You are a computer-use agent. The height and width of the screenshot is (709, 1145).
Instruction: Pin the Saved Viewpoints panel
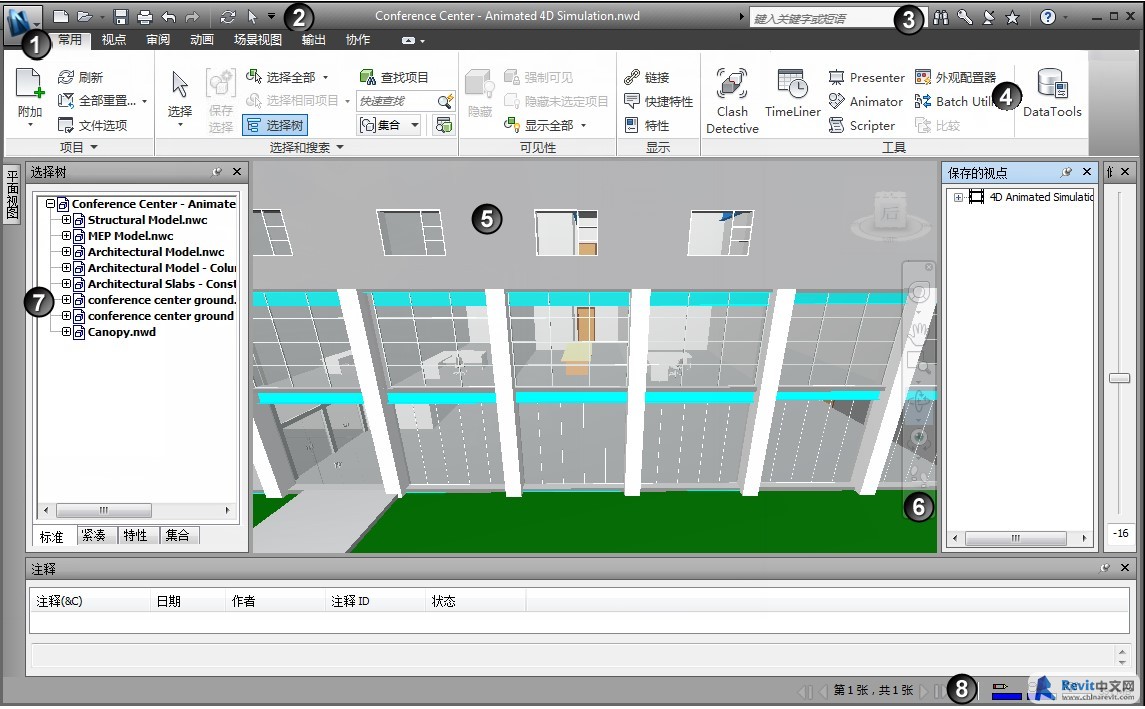(1066, 172)
